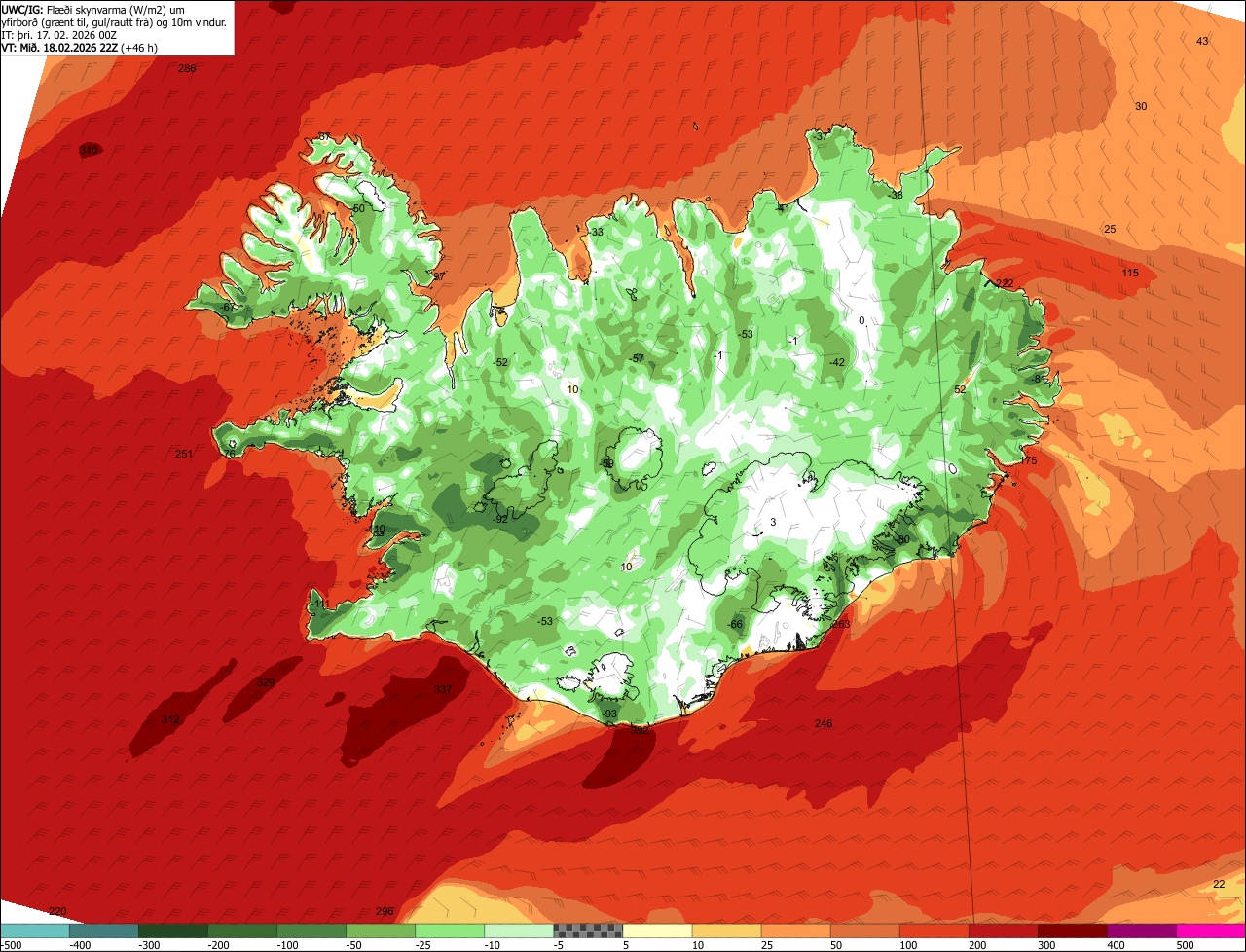Click the green swatch between -100 and -50
This screenshot has height=952, width=1246.
pos(311,931)
